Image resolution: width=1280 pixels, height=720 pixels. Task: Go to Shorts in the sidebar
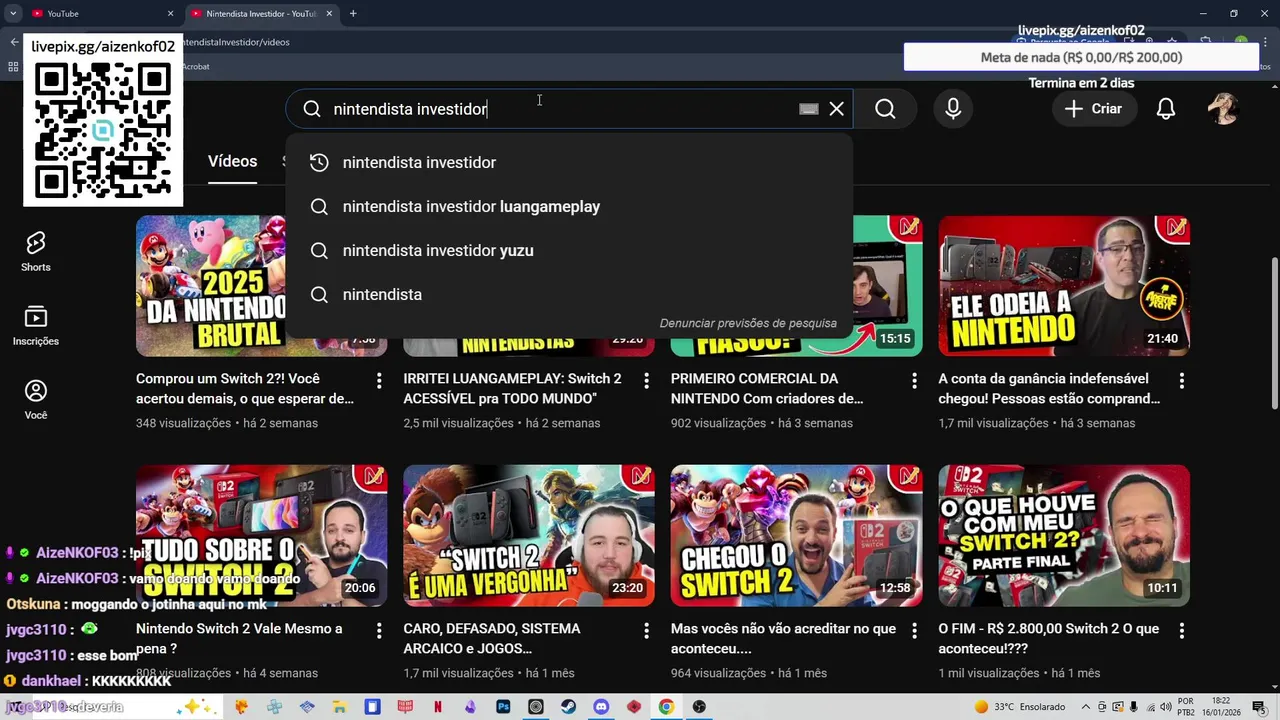pyautogui.click(x=36, y=252)
